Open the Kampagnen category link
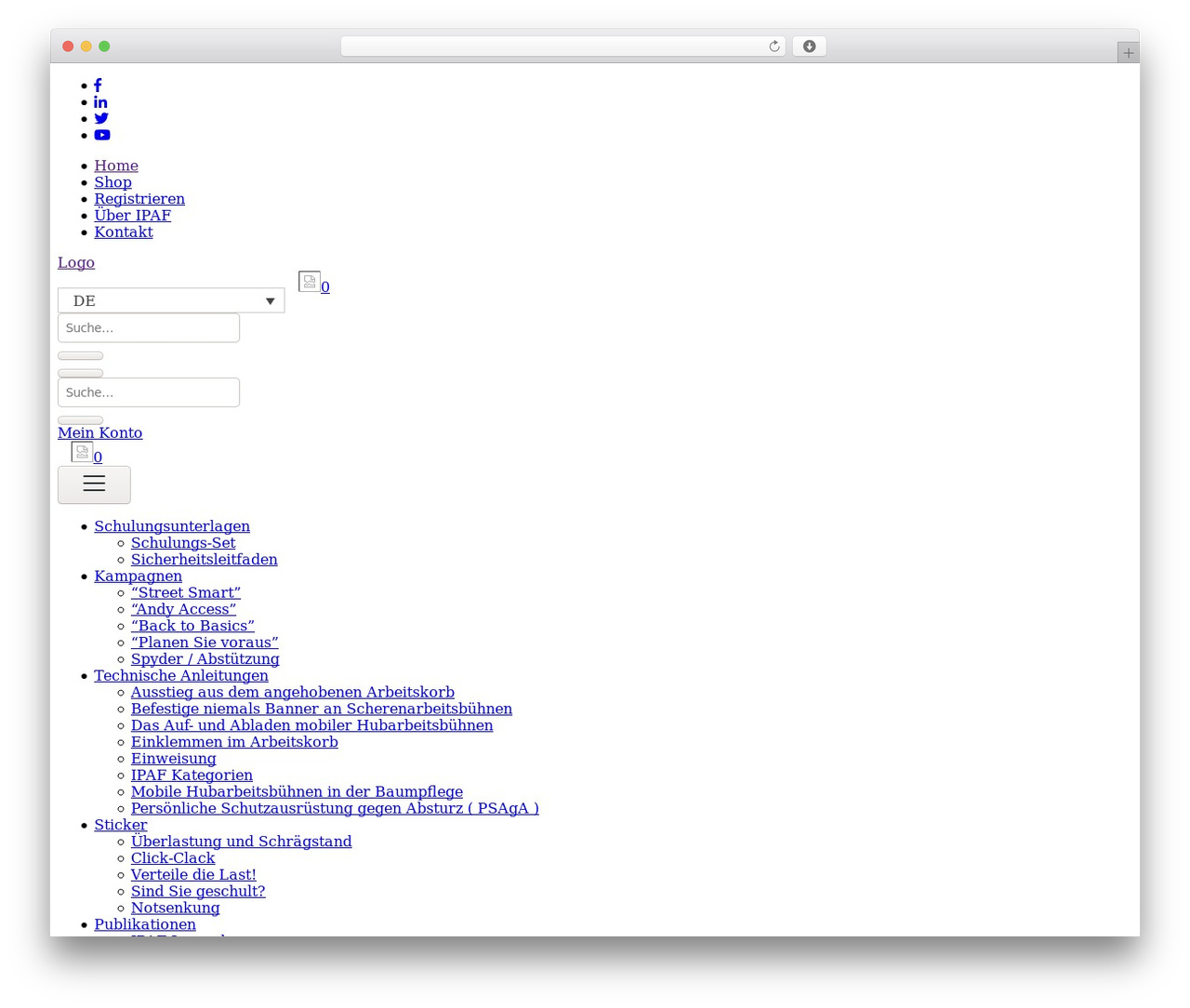Viewport: 1190px width, 1008px height. [x=138, y=577]
